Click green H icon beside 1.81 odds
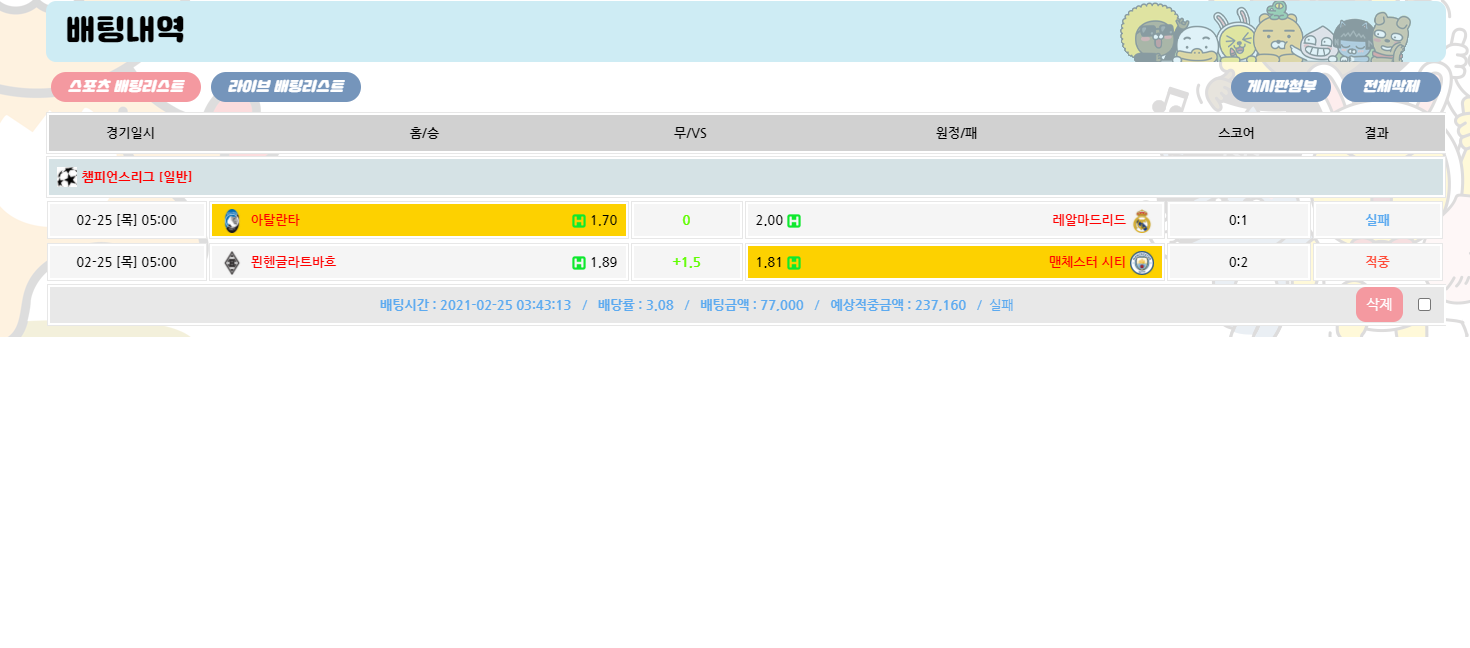This screenshot has height=648, width=1470. [794, 263]
